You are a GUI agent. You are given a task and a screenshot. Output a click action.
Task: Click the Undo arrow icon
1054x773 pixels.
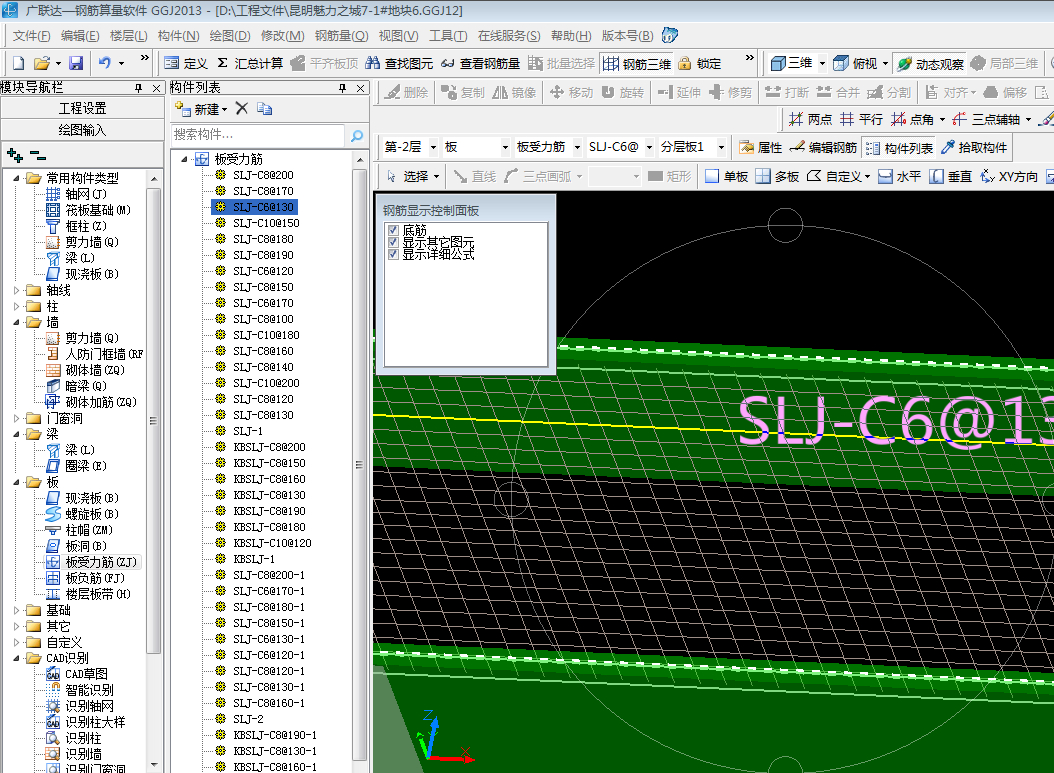pyautogui.click(x=105, y=63)
